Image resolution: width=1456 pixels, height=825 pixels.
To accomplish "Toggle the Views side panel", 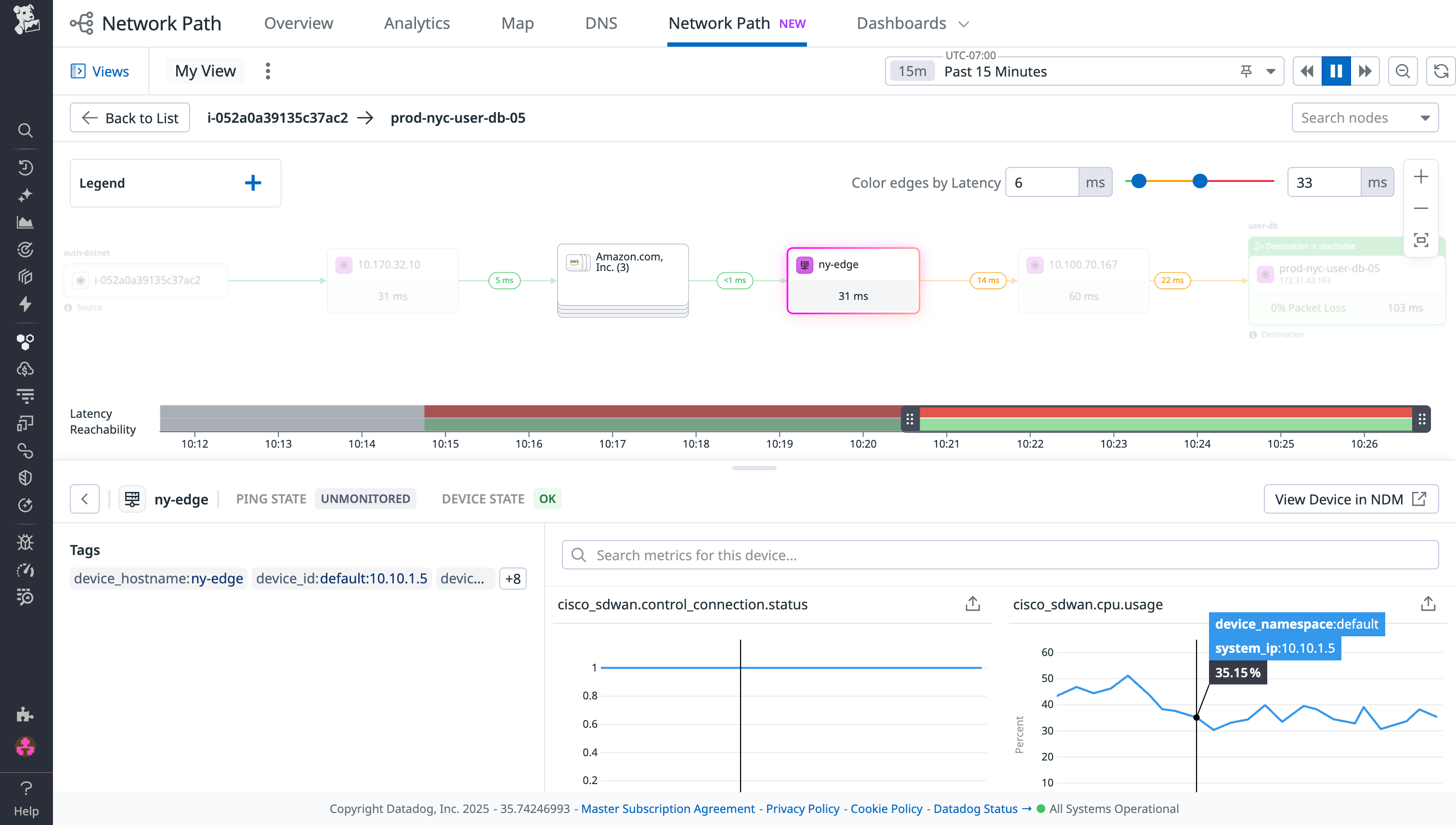I will 100,71.
